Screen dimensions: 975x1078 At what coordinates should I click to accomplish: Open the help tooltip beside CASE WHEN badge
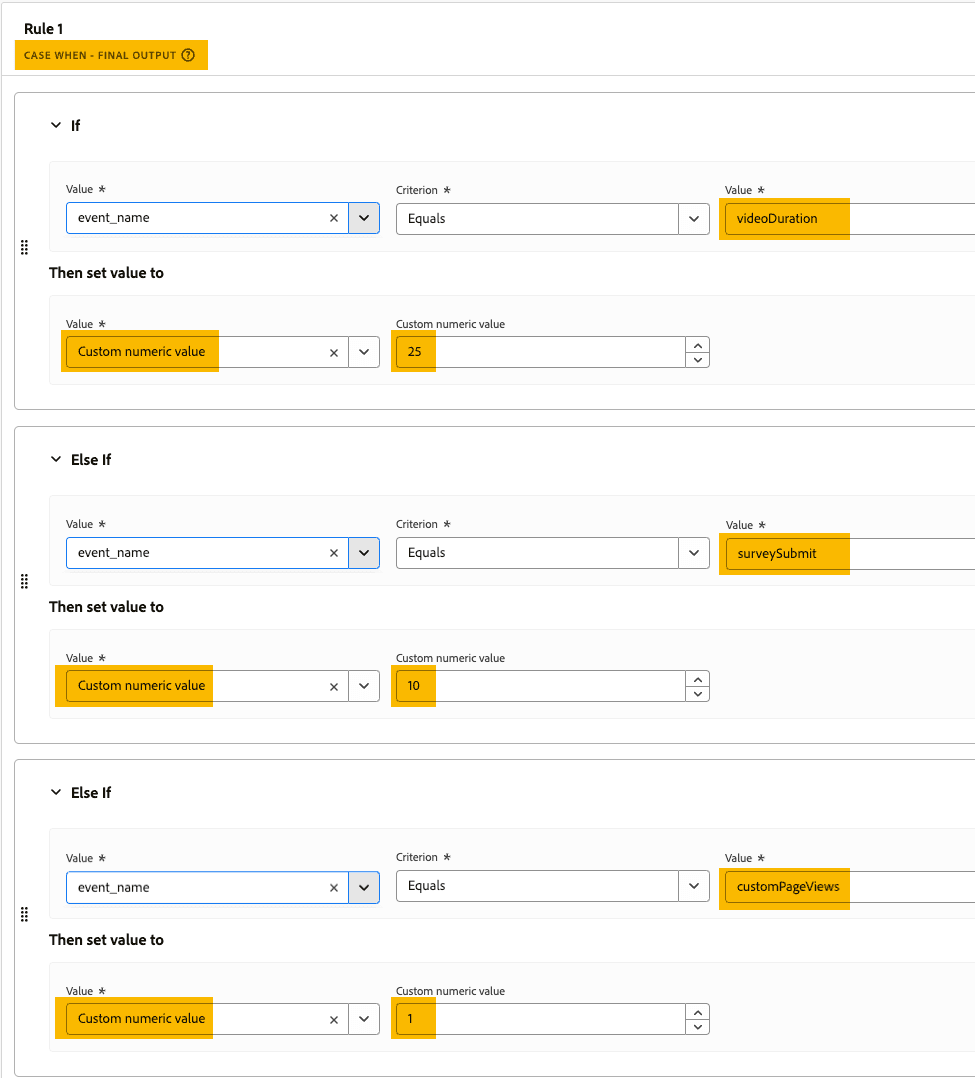(190, 55)
